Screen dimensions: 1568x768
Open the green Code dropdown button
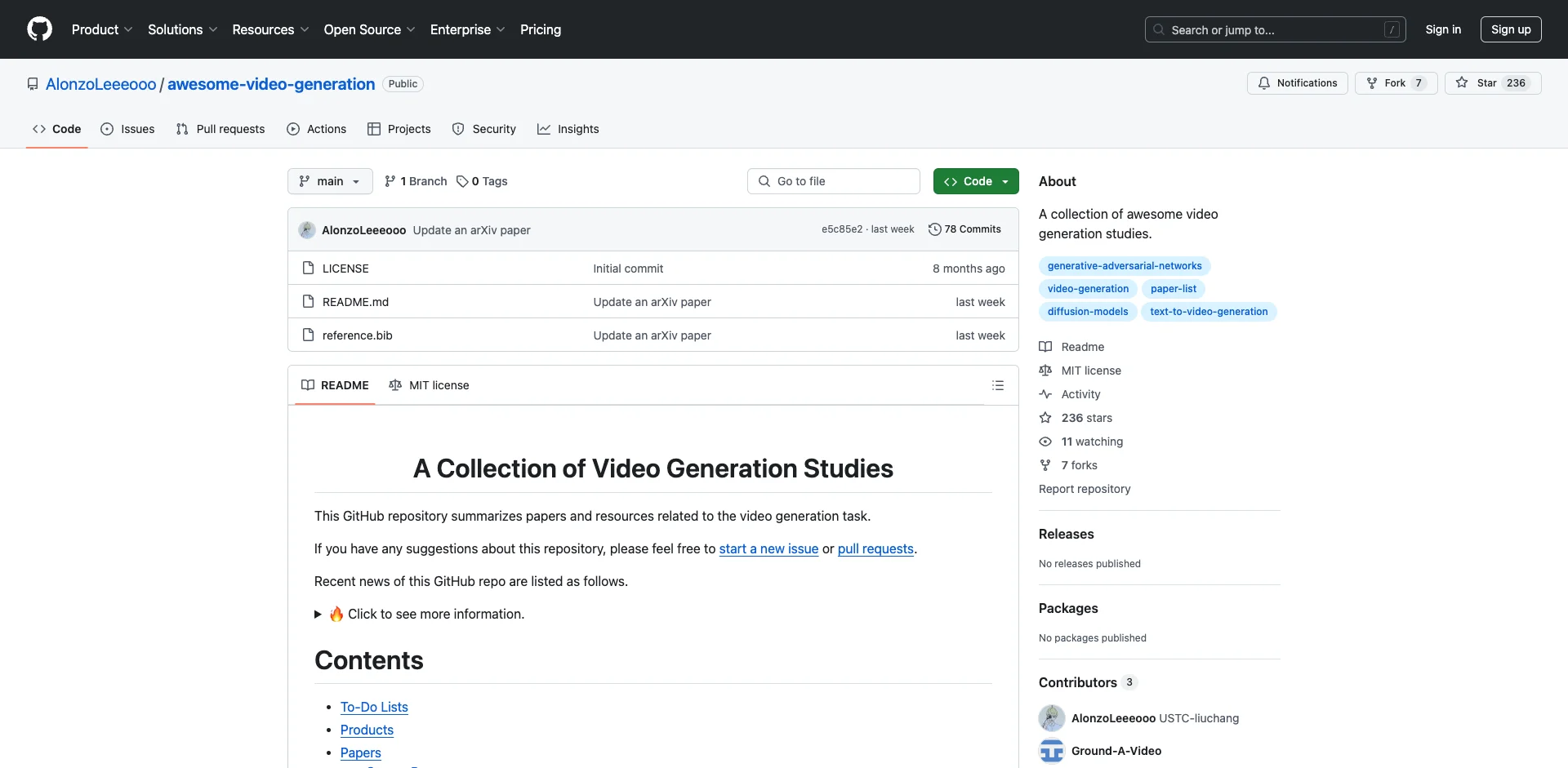pyautogui.click(x=976, y=181)
